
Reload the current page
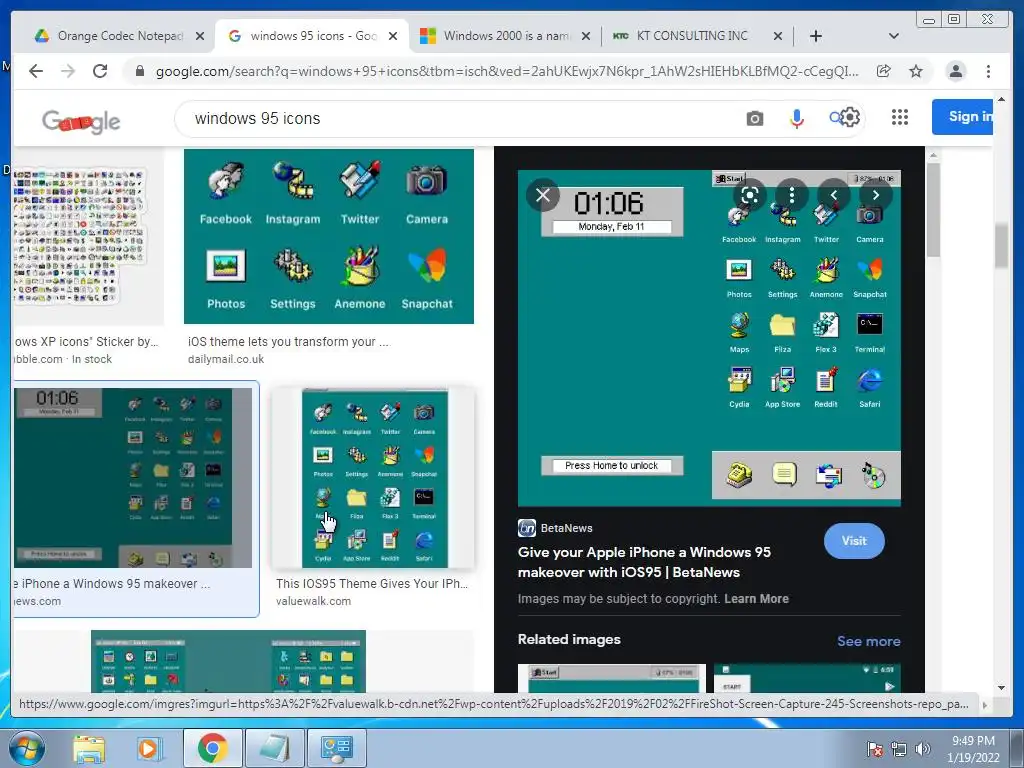pyautogui.click(x=100, y=71)
